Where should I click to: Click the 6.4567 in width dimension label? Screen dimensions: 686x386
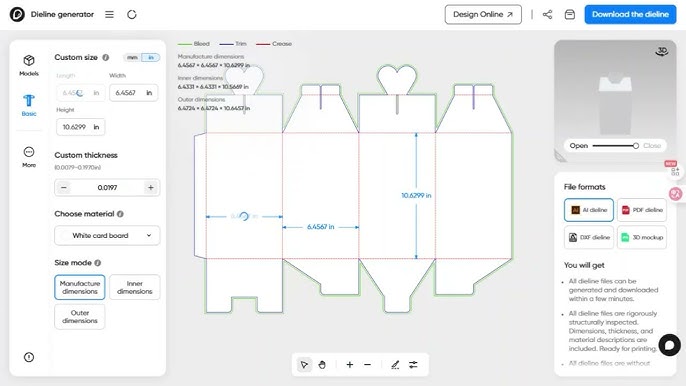320,227
